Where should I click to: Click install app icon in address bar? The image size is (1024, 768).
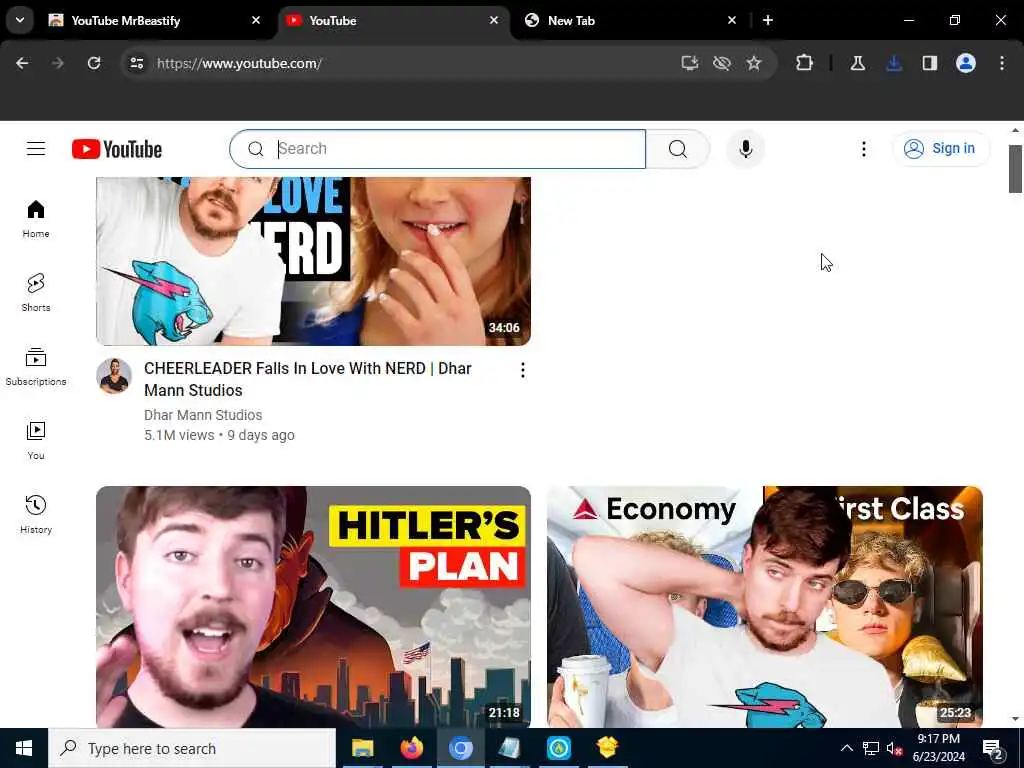(x=690, y=63)
